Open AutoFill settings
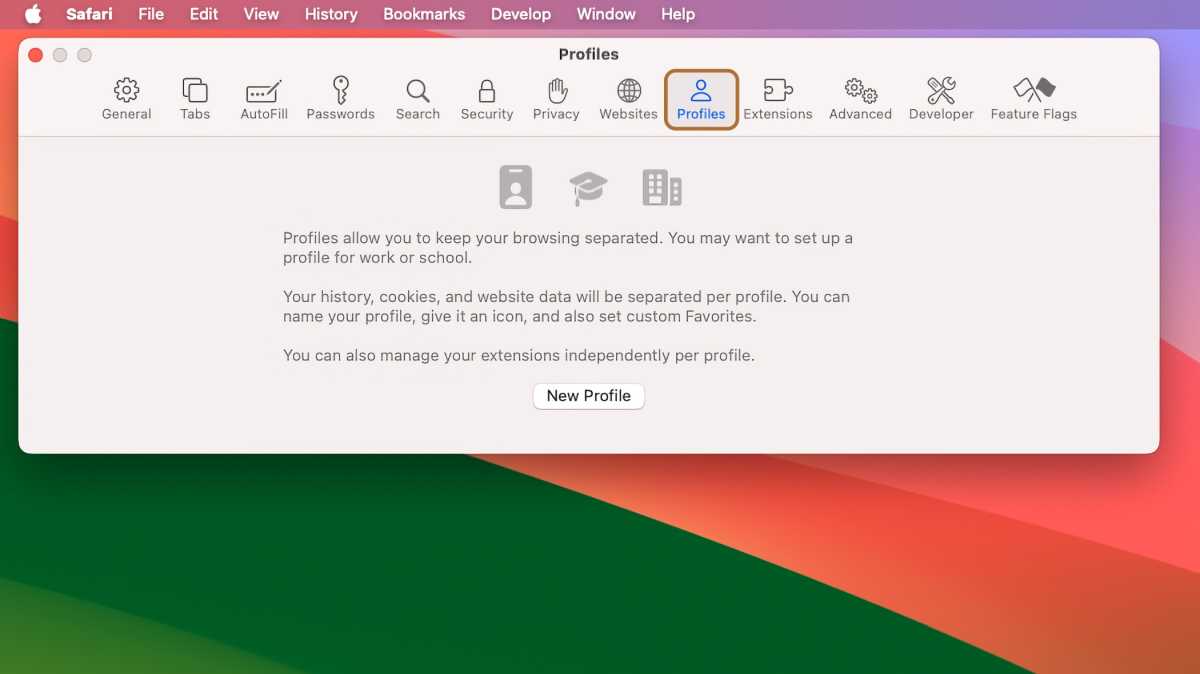 tap(264, 99)
